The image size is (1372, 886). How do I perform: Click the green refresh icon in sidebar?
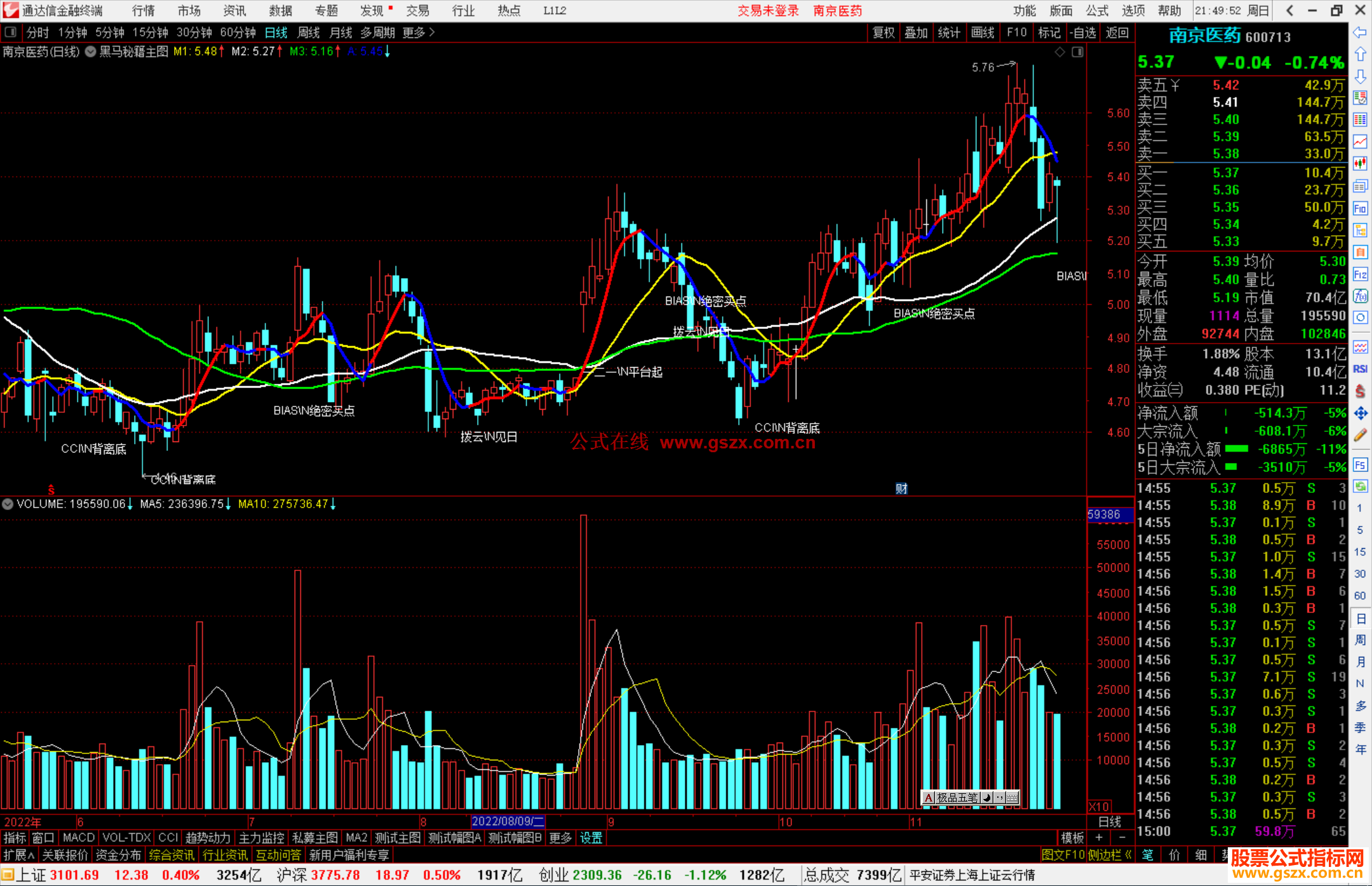click(x=1360, y=487)
